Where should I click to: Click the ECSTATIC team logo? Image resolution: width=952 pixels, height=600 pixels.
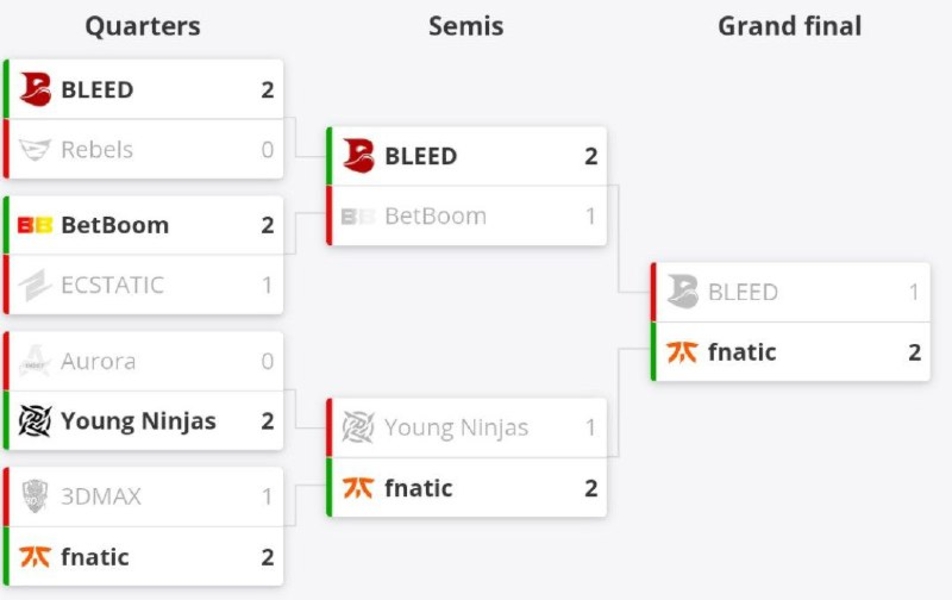click(x=35, y=286)
